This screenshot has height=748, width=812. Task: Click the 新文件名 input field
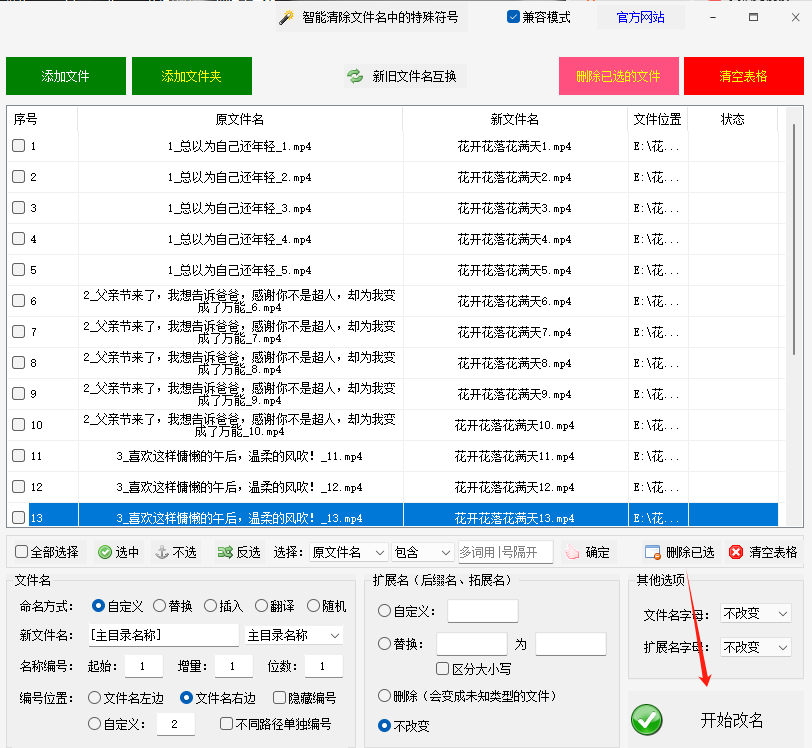tap(164, 635)
